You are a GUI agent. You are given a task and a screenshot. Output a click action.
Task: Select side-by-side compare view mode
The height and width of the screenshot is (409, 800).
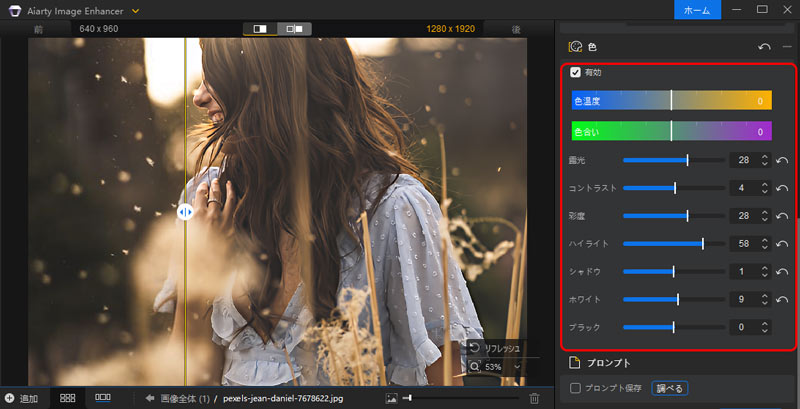click(x=295, y=29)
